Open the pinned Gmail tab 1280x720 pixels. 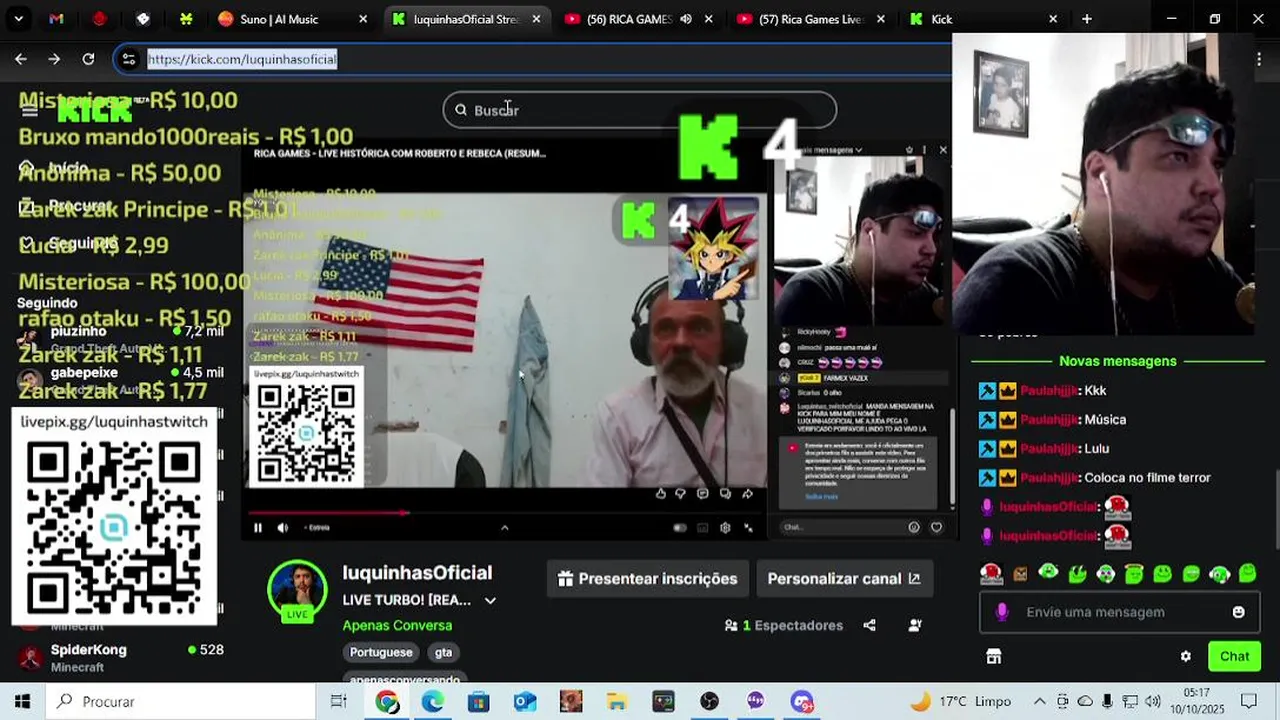click(56, 19)
